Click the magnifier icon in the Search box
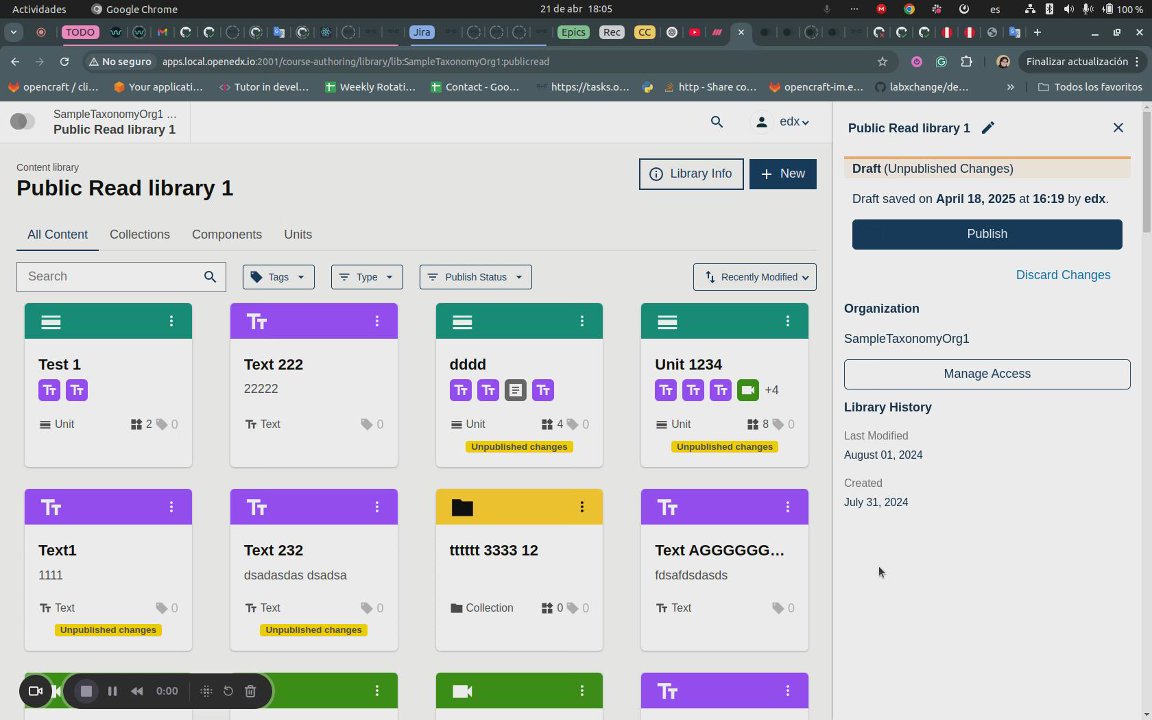 pos(210,277)
